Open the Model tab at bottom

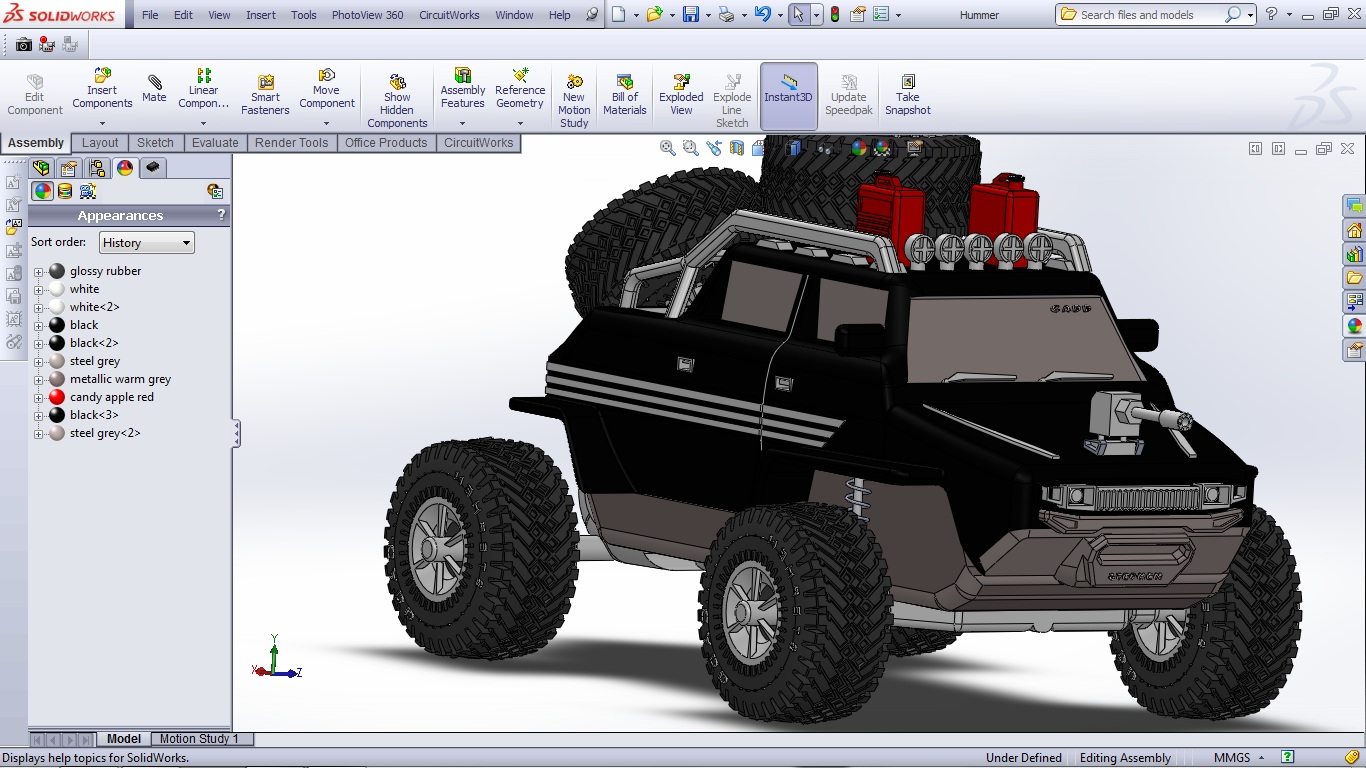coord(124,739)
